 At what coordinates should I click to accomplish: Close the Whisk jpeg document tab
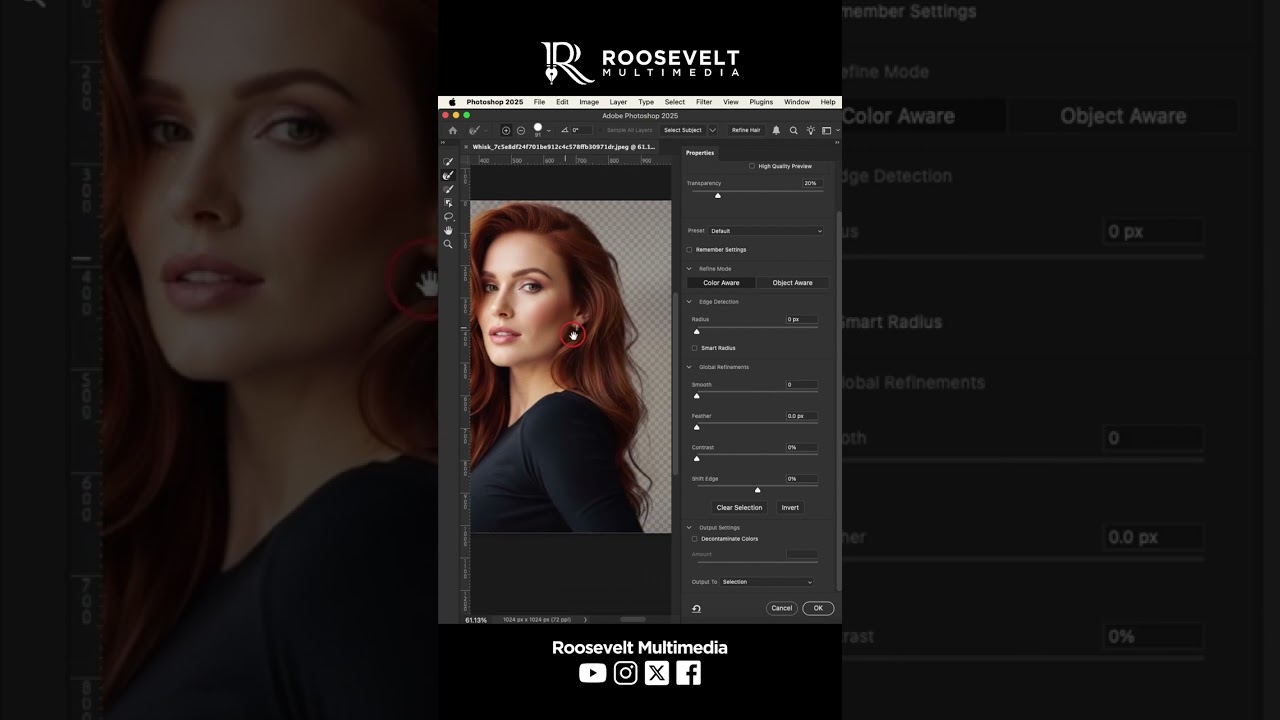pos(466,147)
